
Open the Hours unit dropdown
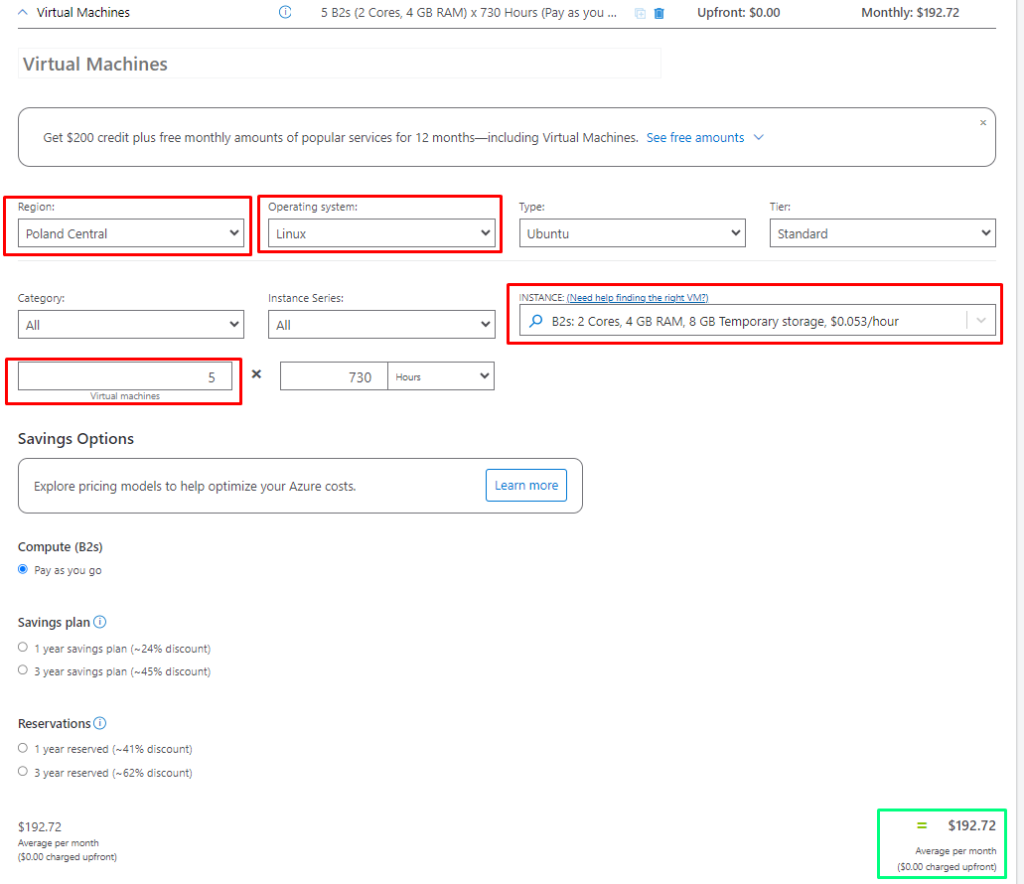coord(441,377)
